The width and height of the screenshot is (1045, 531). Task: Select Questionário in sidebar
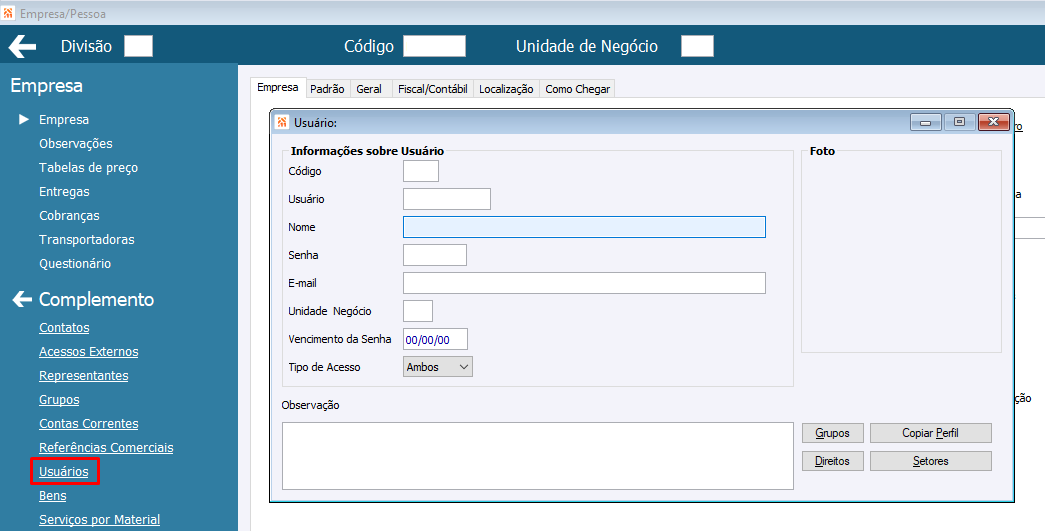point(75,264)
